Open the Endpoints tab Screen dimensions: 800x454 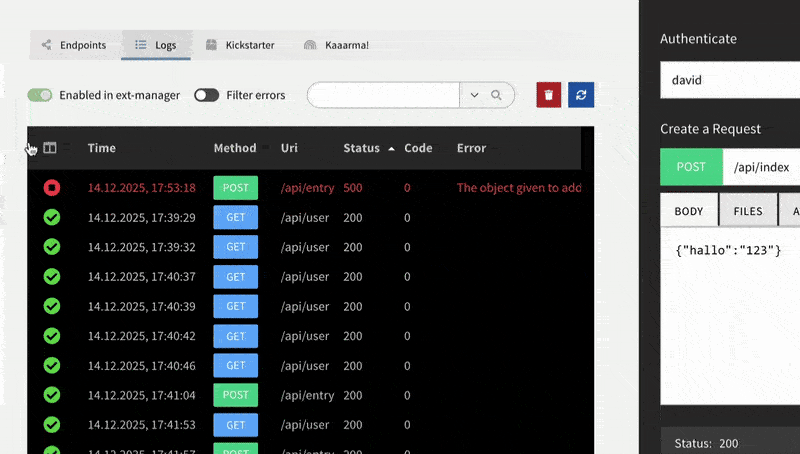pos(74,45)
